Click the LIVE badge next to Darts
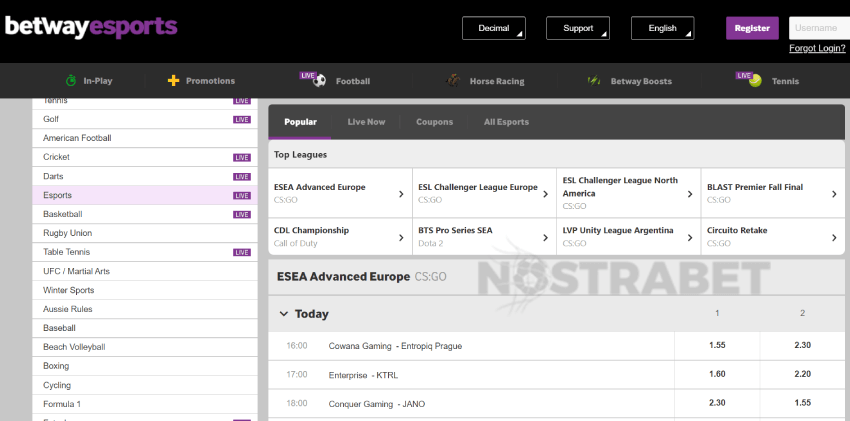850x421 pixels. pyautogui.click(x=242, y=177)
